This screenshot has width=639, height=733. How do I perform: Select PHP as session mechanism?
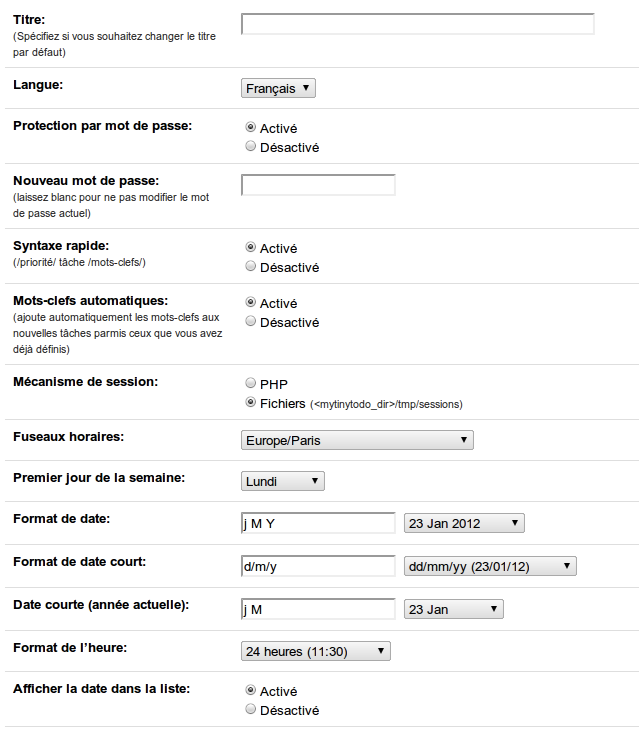coord(251,383)
